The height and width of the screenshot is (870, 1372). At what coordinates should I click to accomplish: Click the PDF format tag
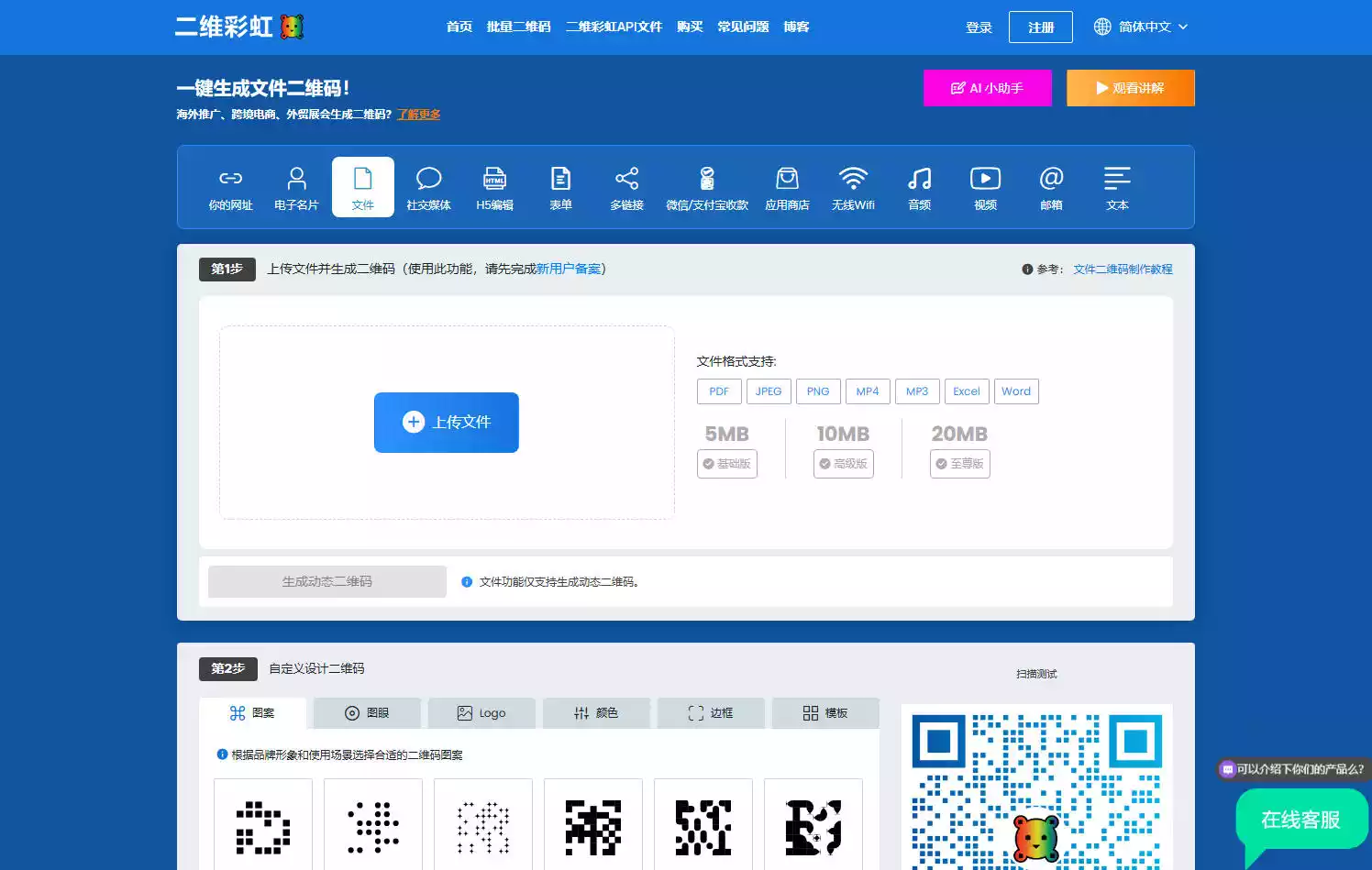pos(719,391)
